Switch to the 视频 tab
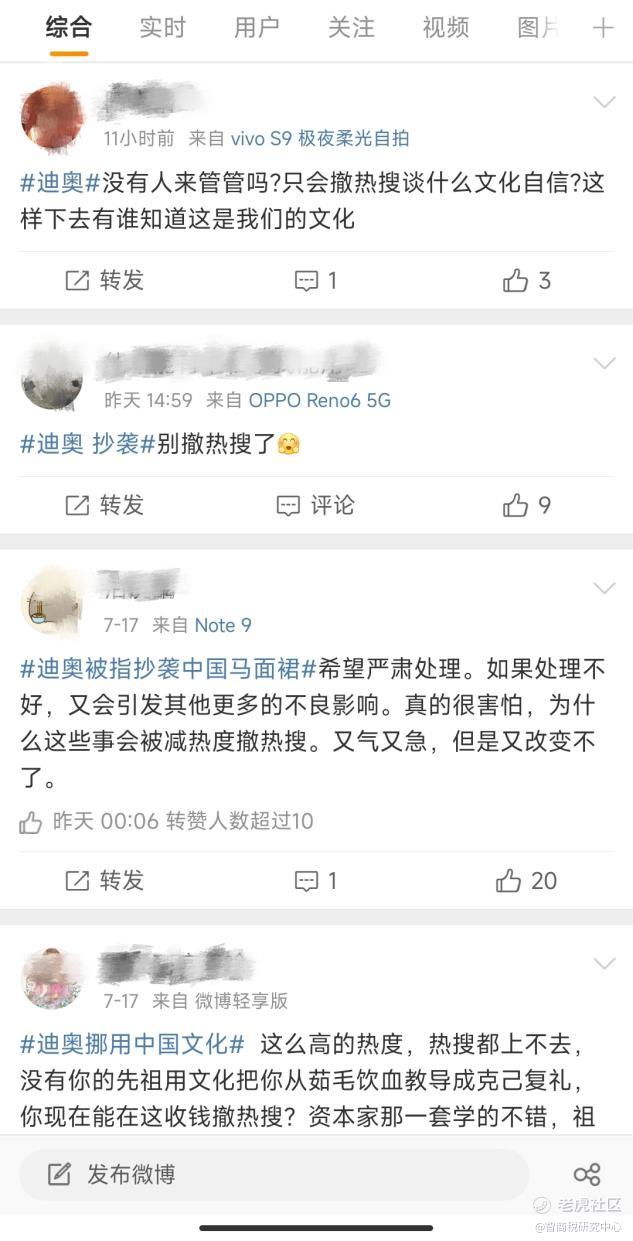 pos(445,28)
